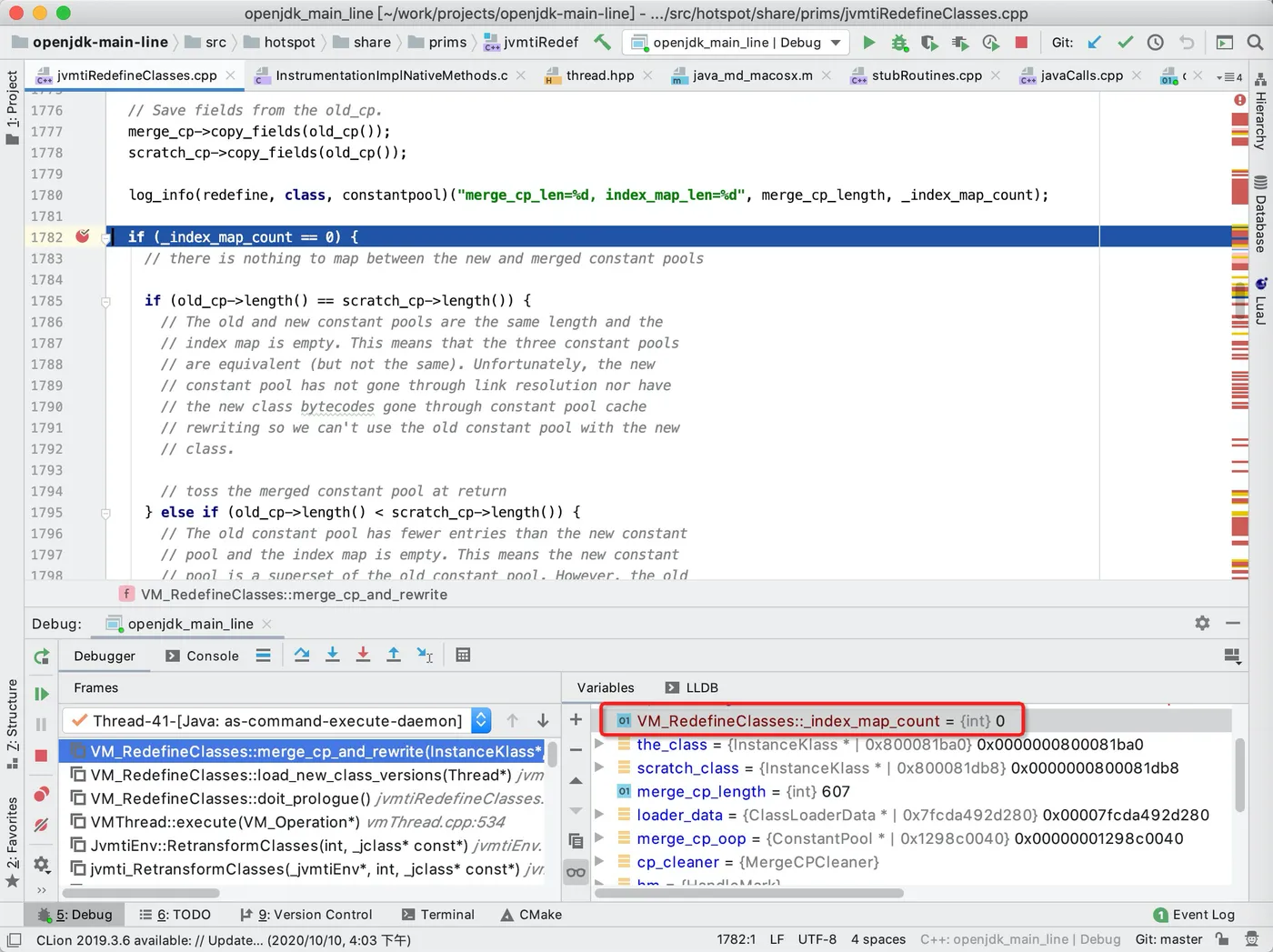Click Step Into blue down arrow
Viewport: 1273px width, 952px height.
click(333, 655)
